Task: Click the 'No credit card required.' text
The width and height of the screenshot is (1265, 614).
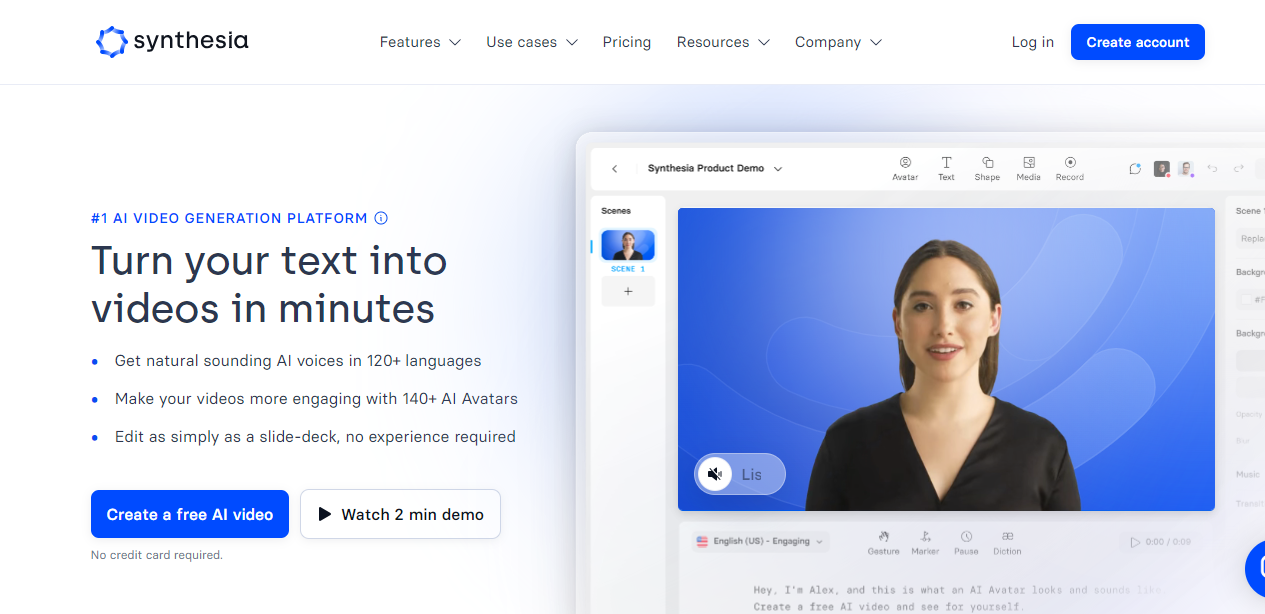Action: tap(157, 555)
